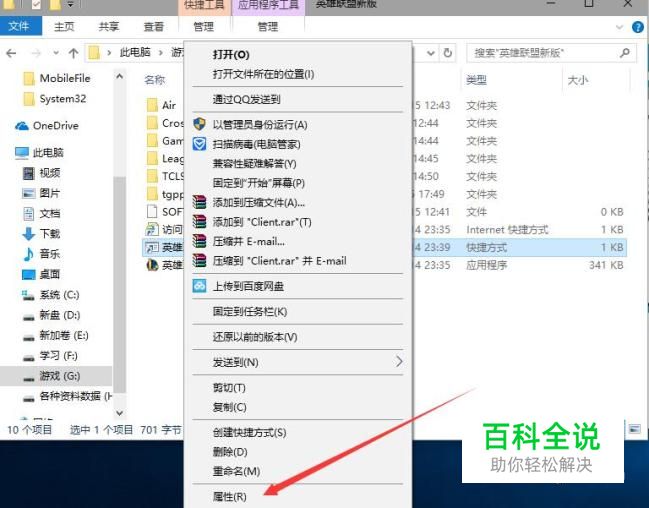
Task: Switch to the 主页 ribbon tab
Action: (64, 26)
